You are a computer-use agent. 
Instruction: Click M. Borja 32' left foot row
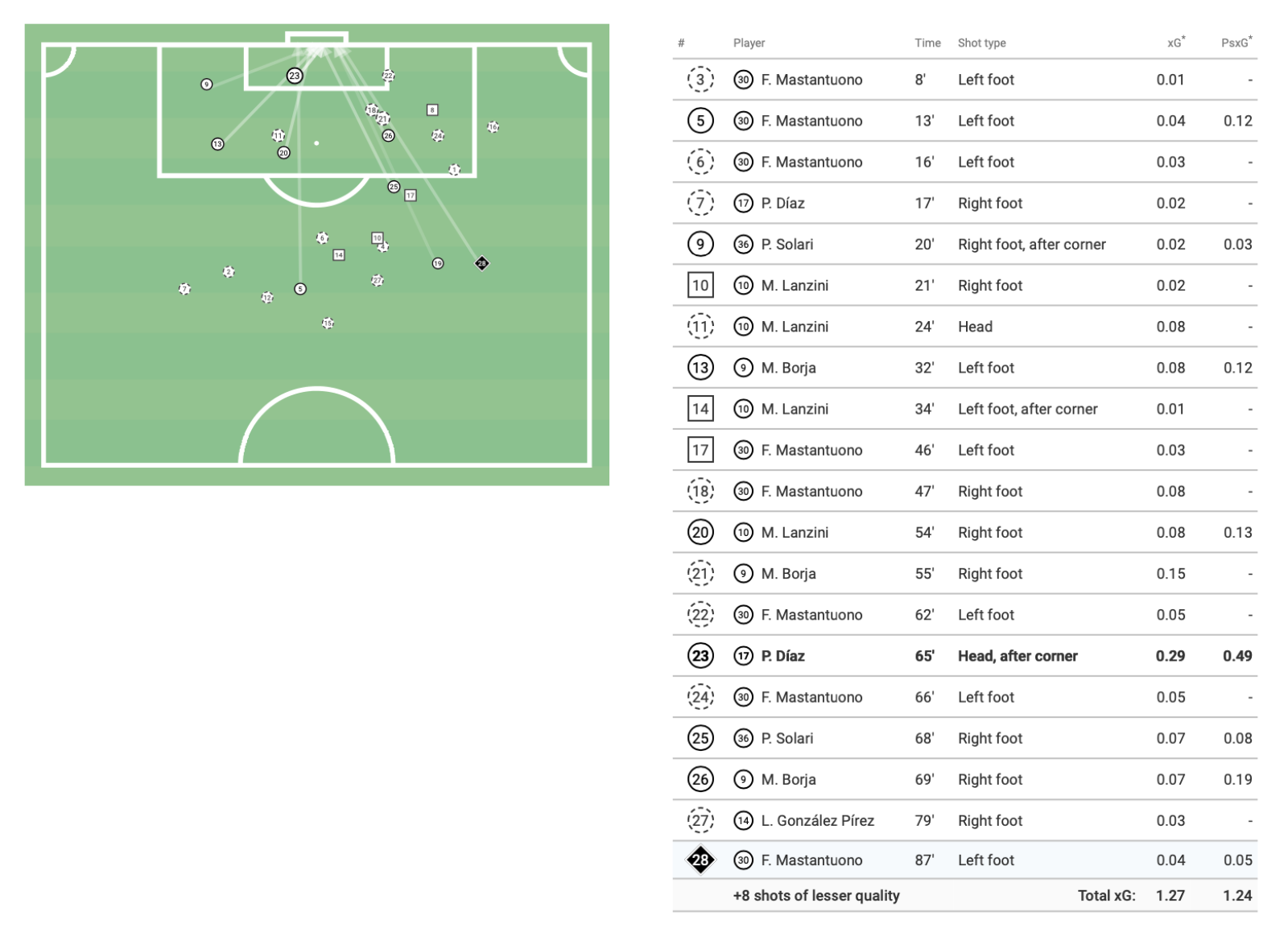tap(965, 368)
